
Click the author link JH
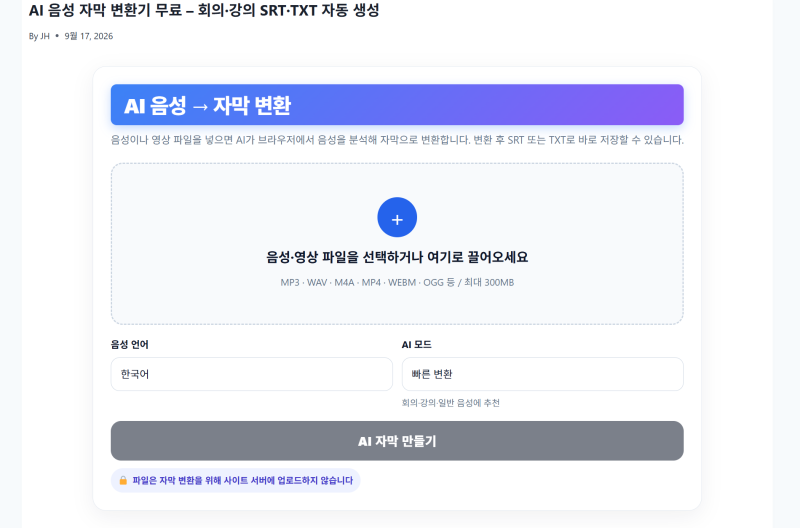[45, 36]
